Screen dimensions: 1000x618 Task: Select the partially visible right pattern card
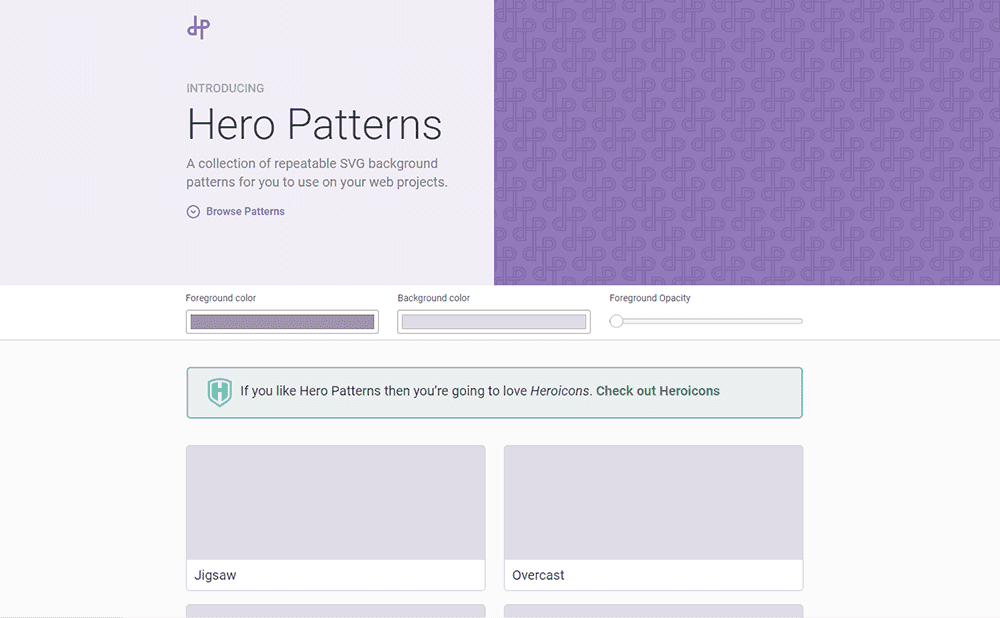pos(652,611)
